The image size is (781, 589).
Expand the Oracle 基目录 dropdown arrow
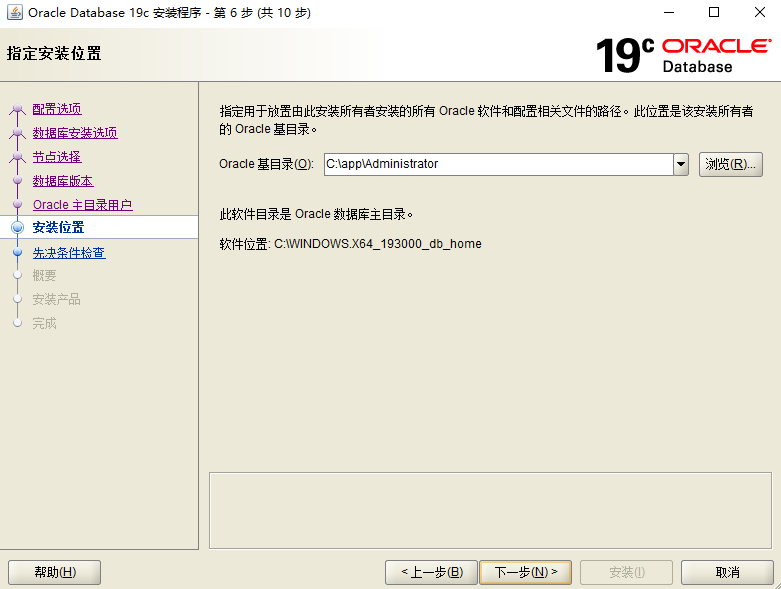pyautogui.click(x=681, y=165)
